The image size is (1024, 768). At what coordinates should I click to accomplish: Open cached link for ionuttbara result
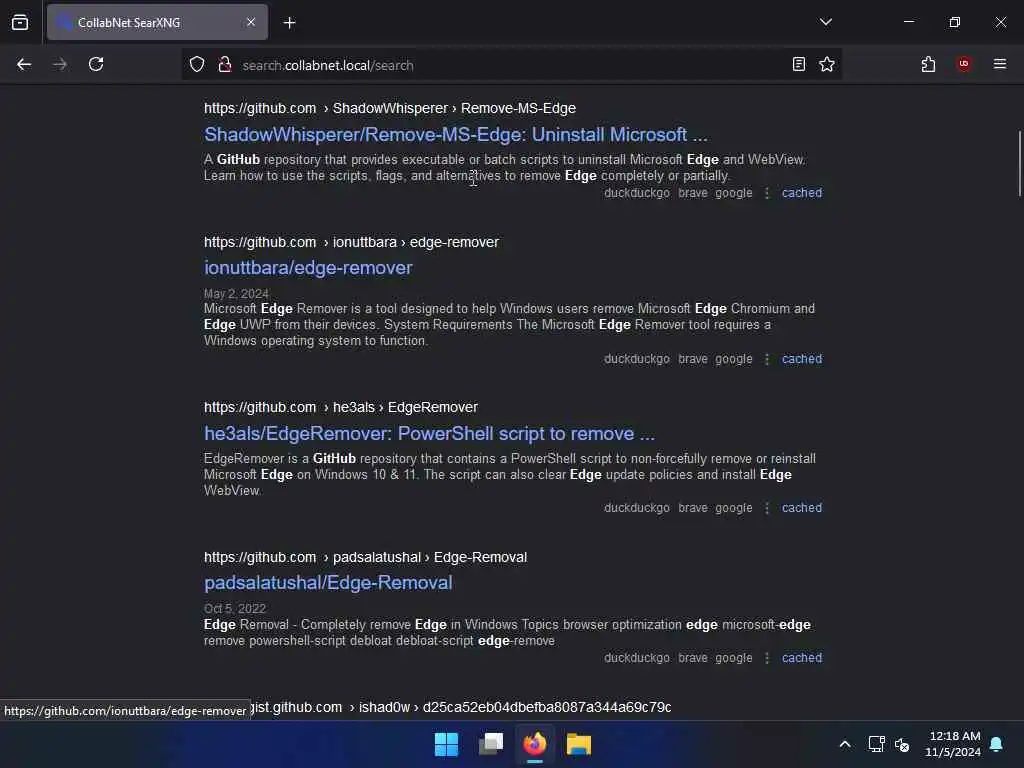coord(802,359)
